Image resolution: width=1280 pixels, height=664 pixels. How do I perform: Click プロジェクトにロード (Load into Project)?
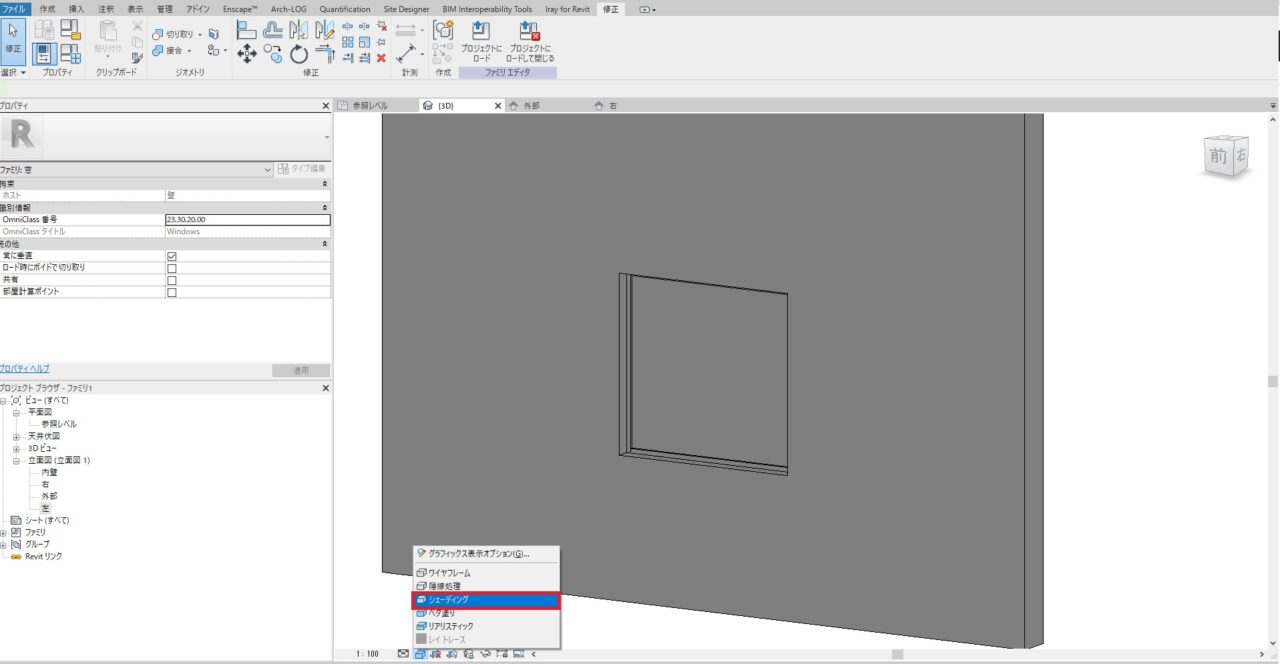(481, 42)
